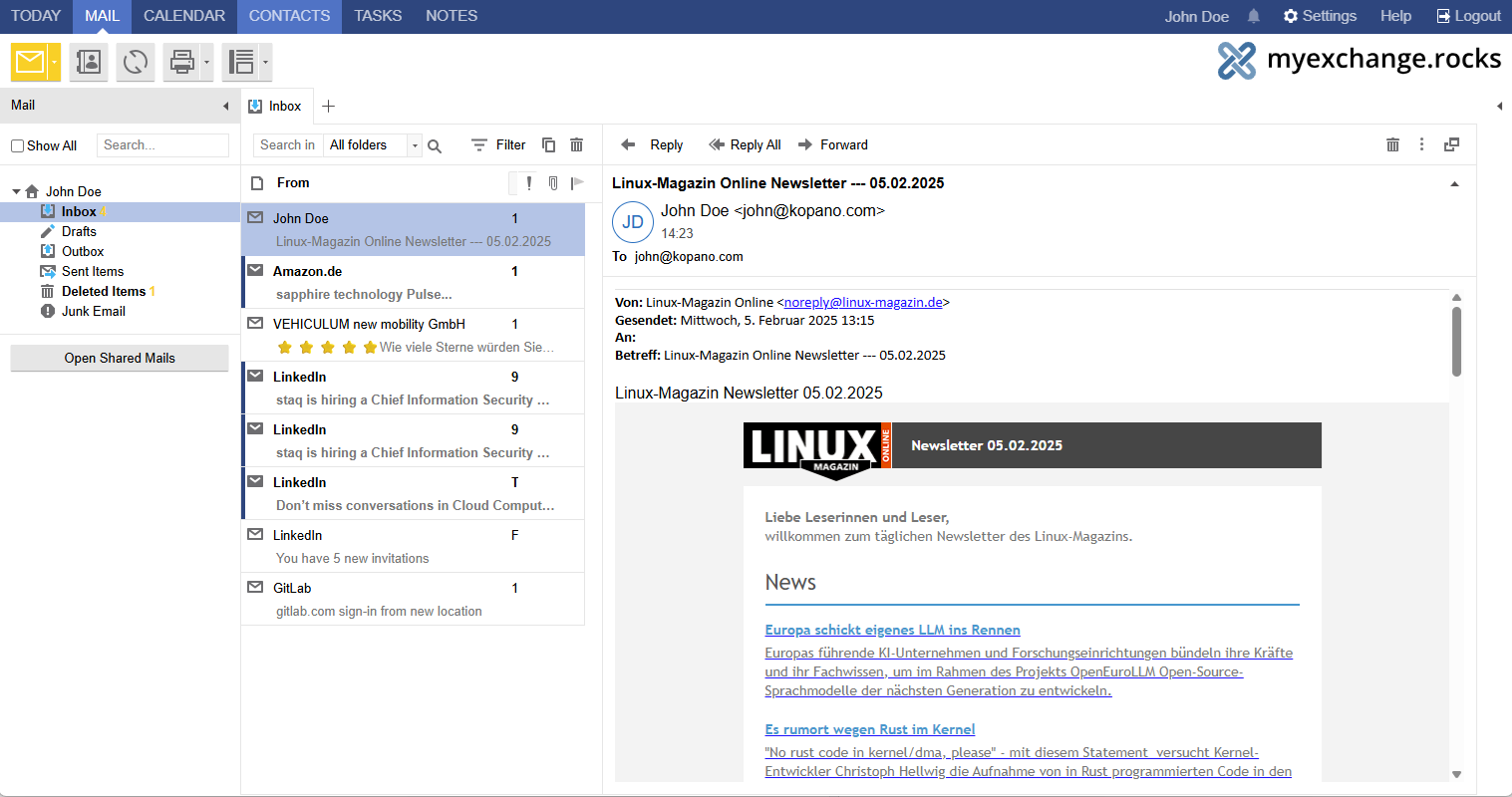
Task: Open the Europa schickt eigenes LLM link
Action: pos(892,630)
